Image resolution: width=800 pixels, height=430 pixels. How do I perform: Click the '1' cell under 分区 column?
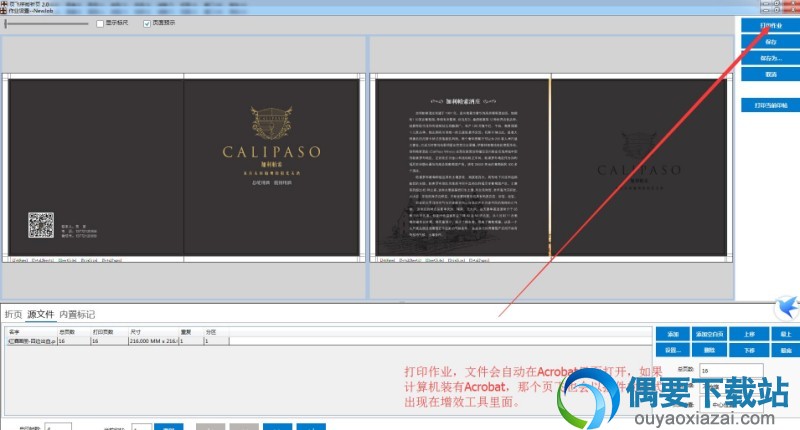(216, 341)
